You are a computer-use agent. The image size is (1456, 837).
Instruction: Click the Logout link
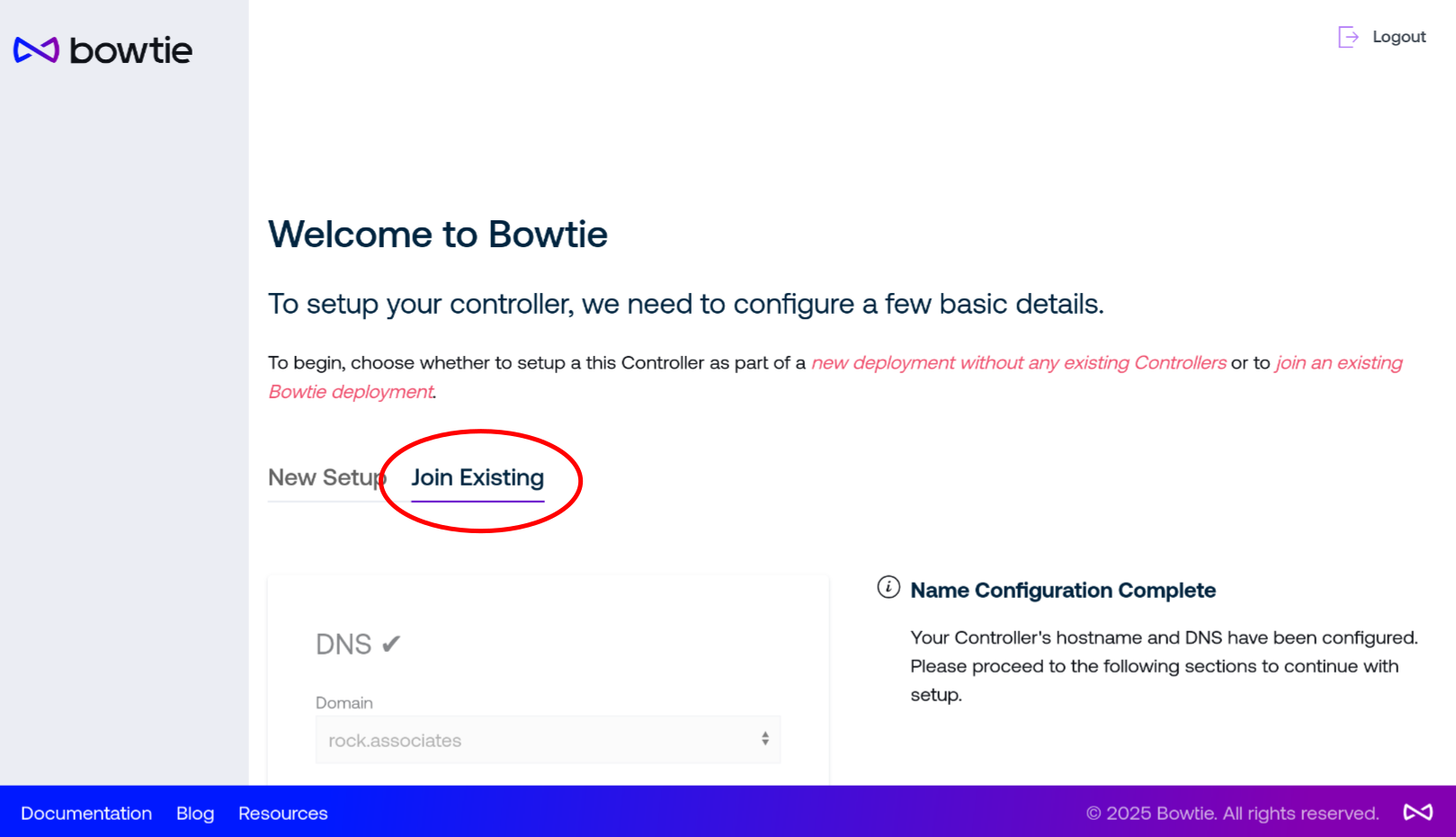[1398, 37]
